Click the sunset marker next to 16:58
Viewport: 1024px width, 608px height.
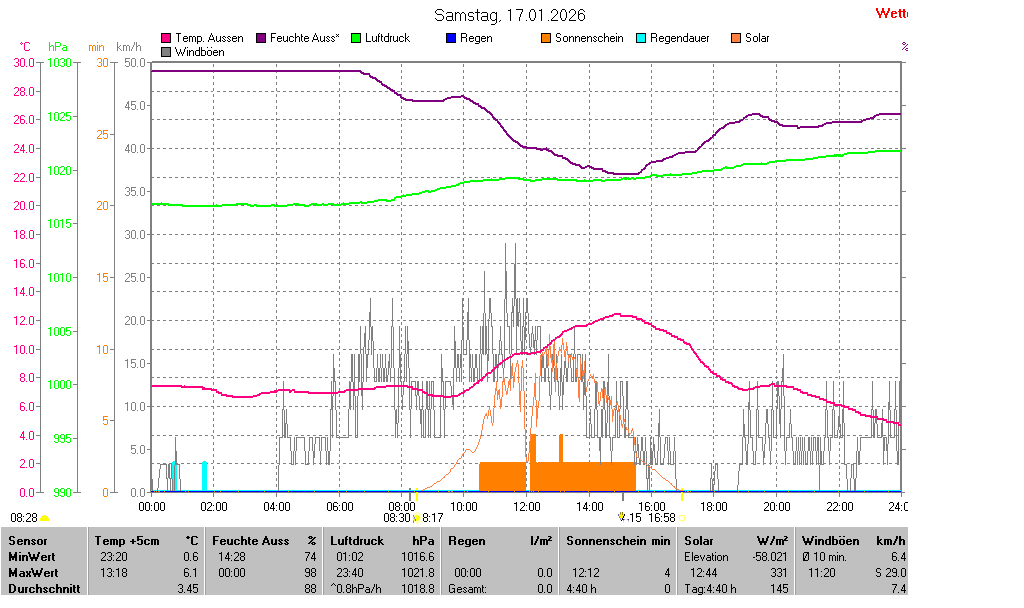[683, 518]
